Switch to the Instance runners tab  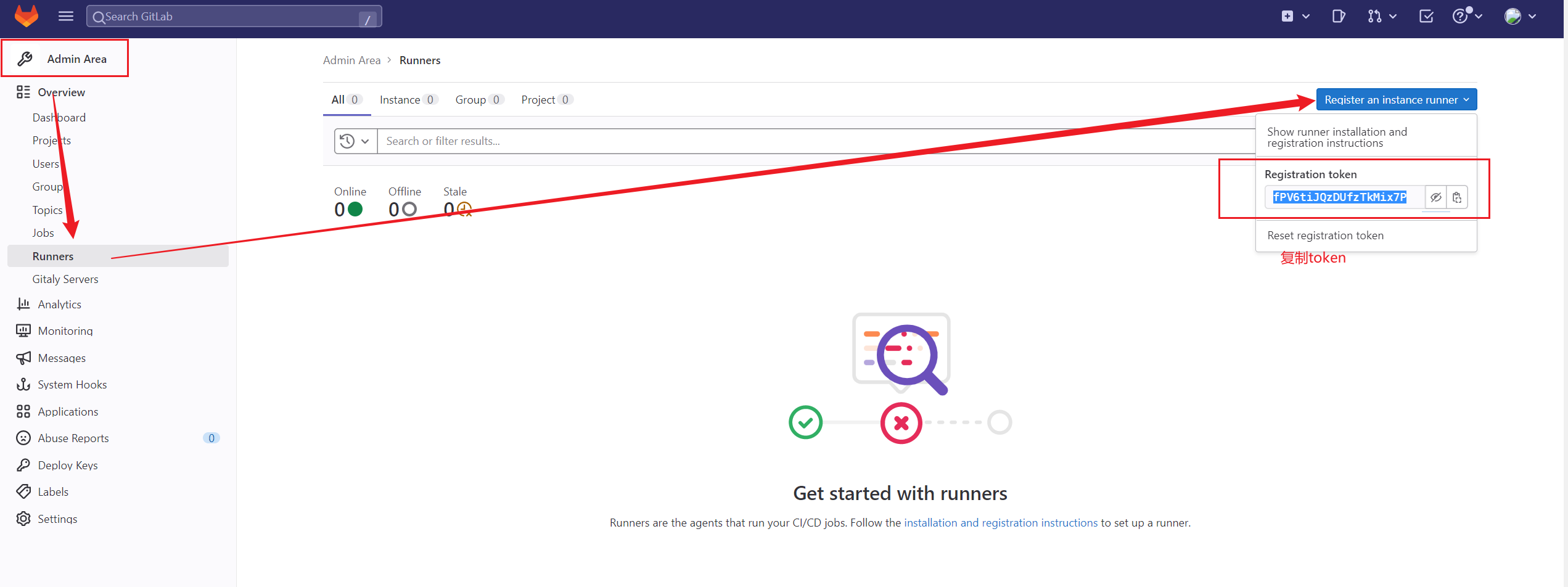[401, 99]
